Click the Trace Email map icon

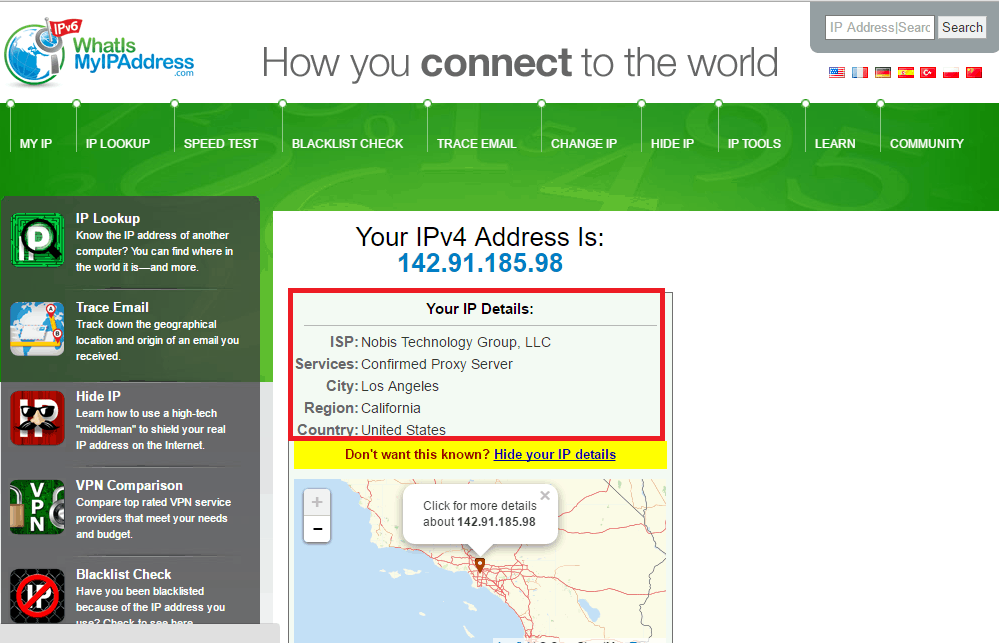coord(38,329)
